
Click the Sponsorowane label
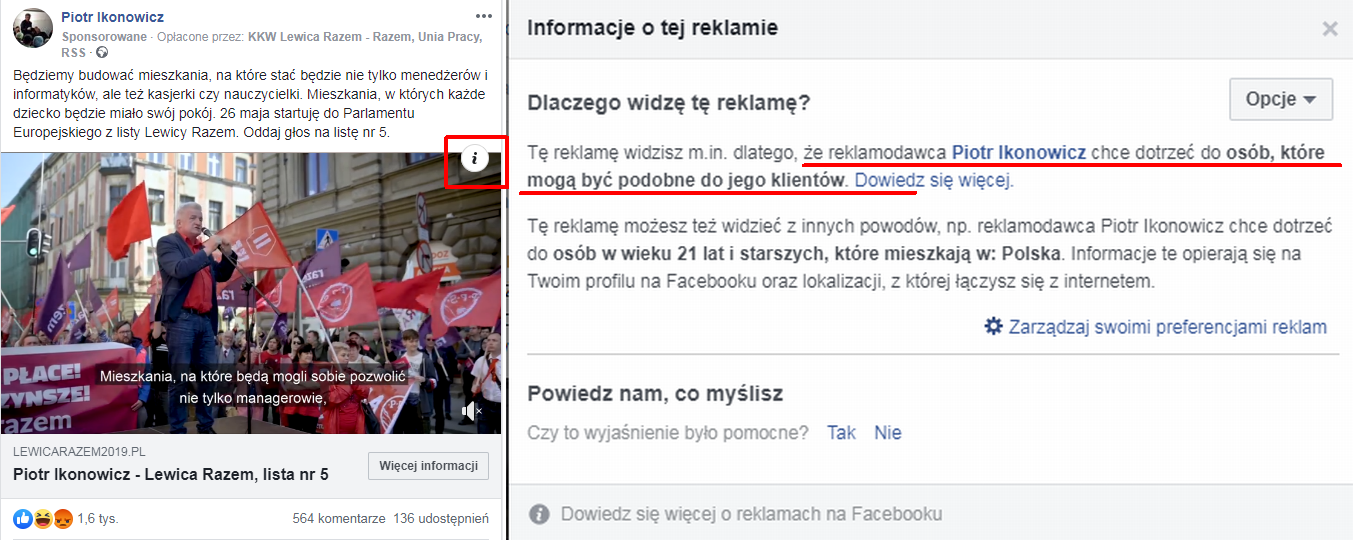coord(103,37)
